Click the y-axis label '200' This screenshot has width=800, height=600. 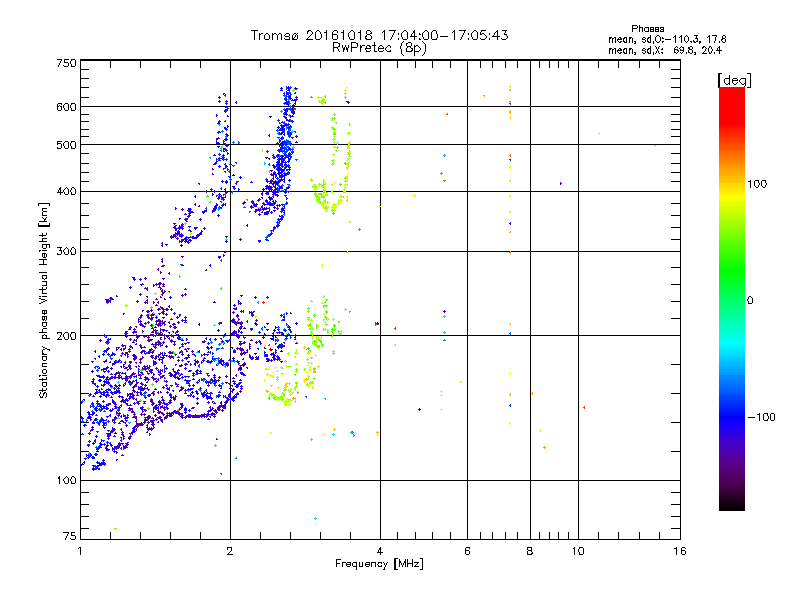click(x=66, y=336)
